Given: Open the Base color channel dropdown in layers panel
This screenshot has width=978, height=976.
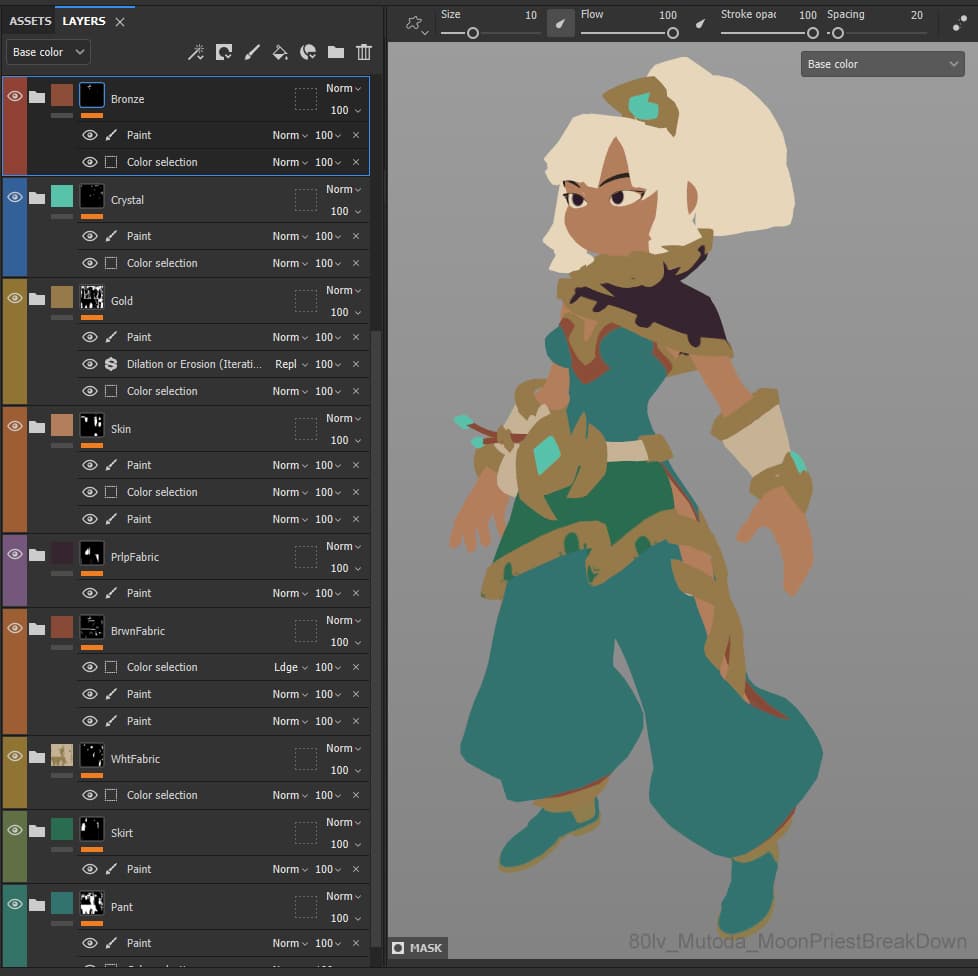Looking at the screenshot, I should pos(48,52).
